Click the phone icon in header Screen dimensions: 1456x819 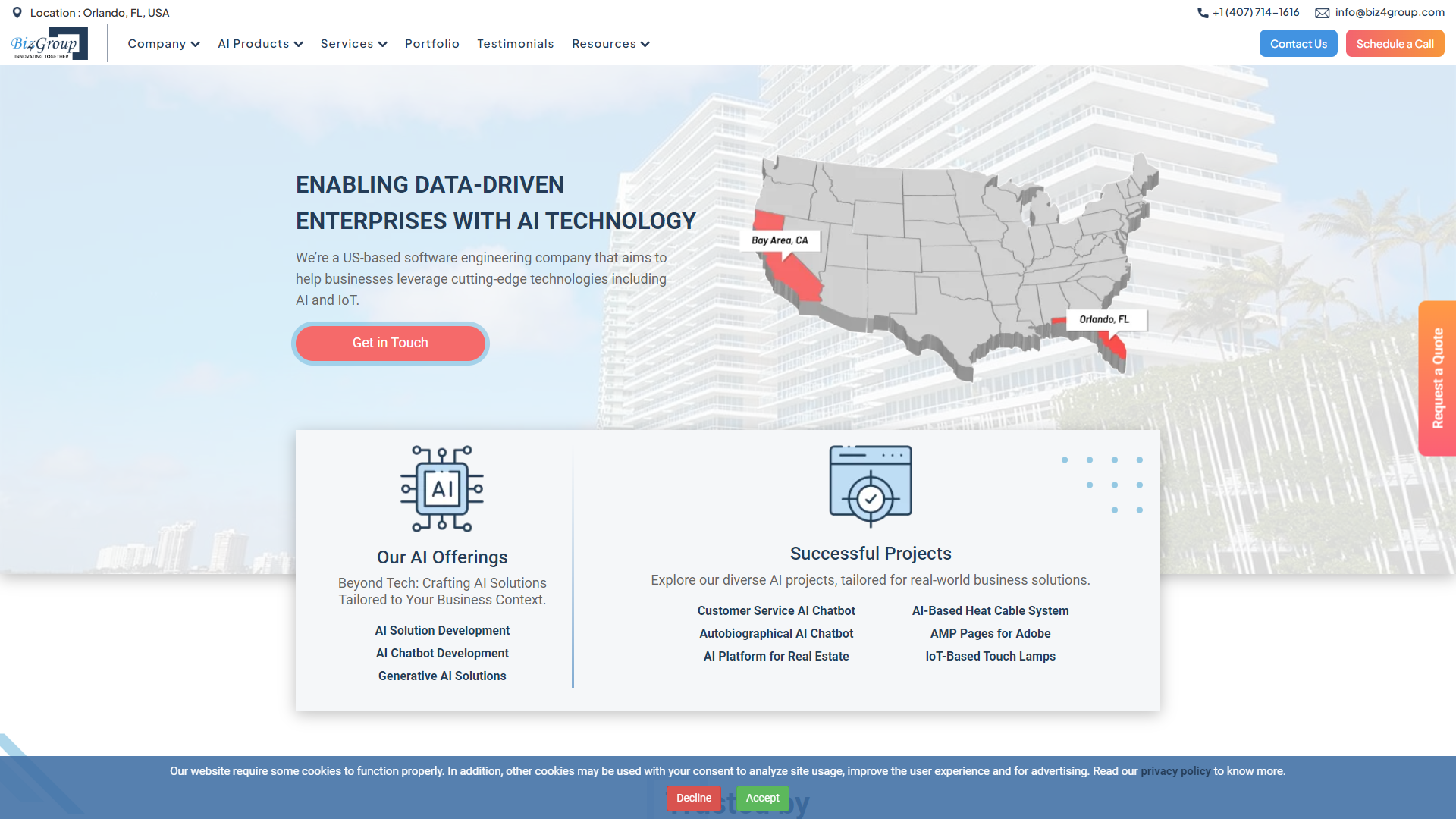[x=1203, y=13]
